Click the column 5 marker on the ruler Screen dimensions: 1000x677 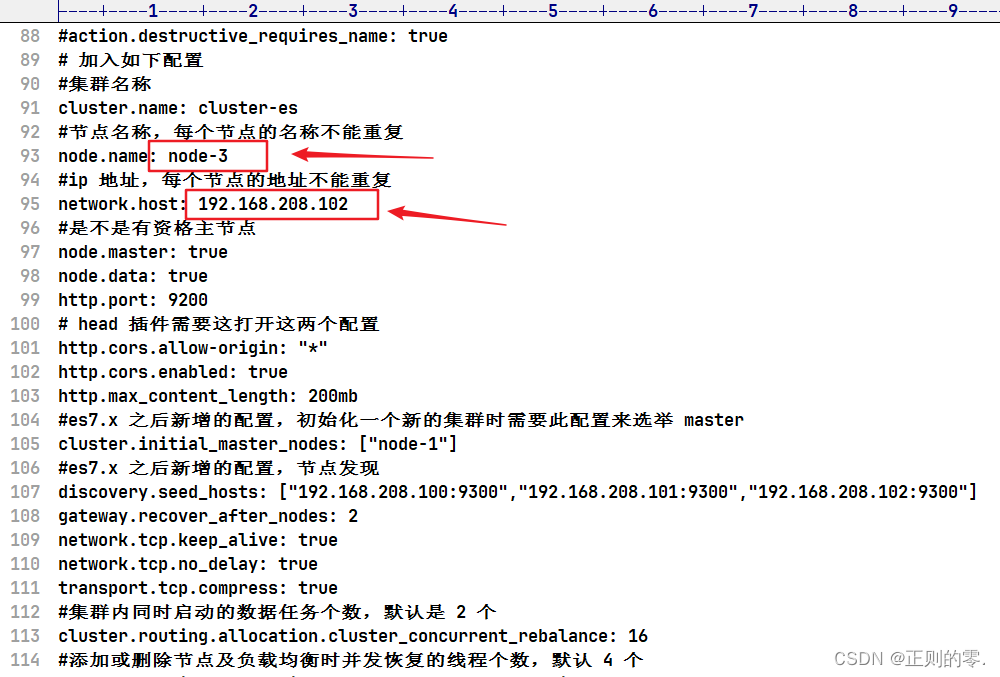(x=553, y=10)
